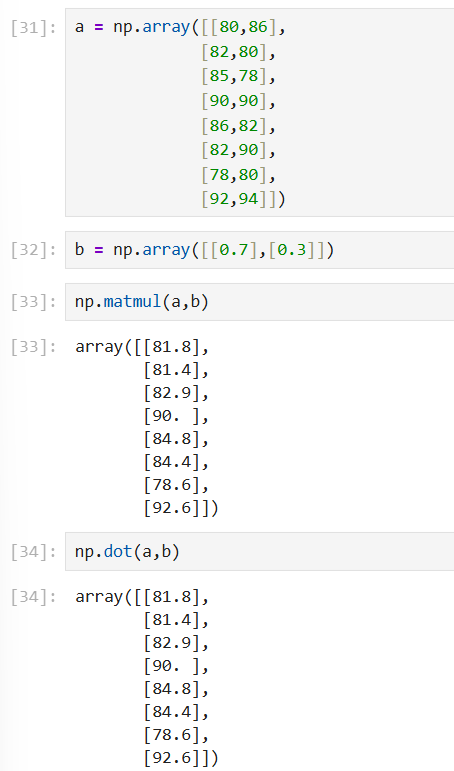
Task: Select the [33]: input prompt of the matmul cell
Action: tap(34, 302)
